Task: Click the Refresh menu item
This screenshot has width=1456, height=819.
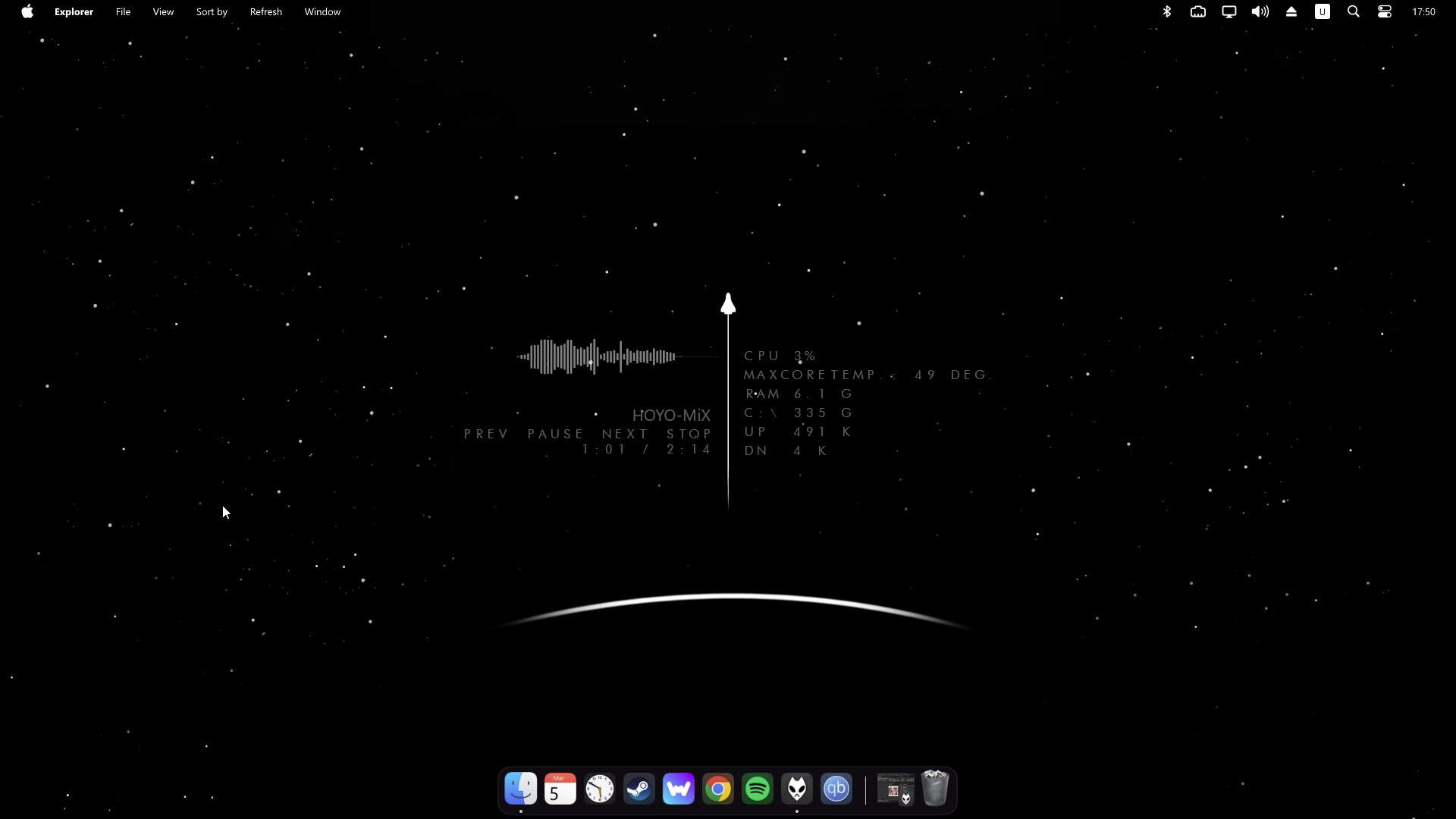Action: pyautogui.click(x=265, y=11)
